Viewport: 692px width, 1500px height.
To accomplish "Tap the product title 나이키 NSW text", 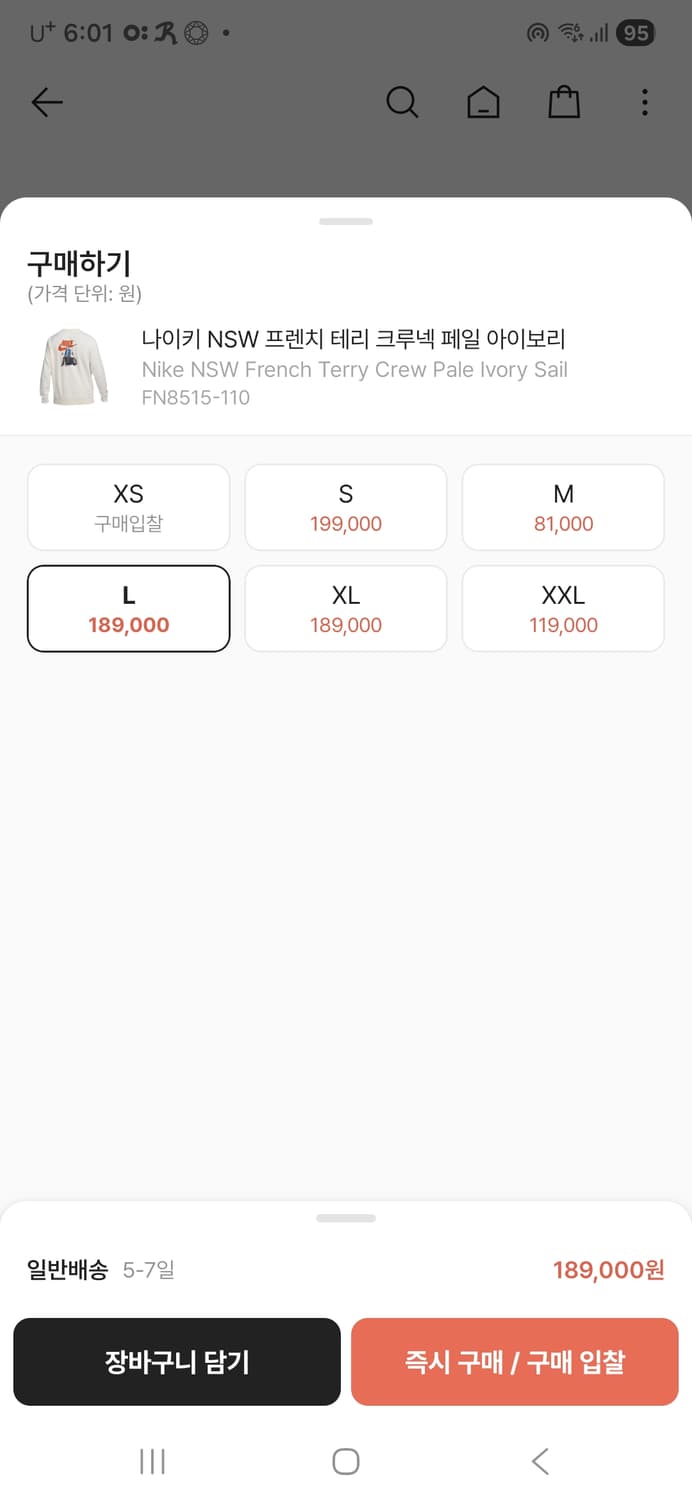I will [355, 340].
